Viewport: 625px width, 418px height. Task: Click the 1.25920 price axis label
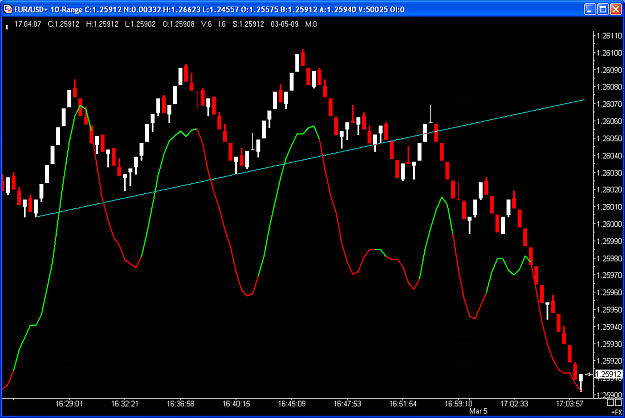click(608, 361)
